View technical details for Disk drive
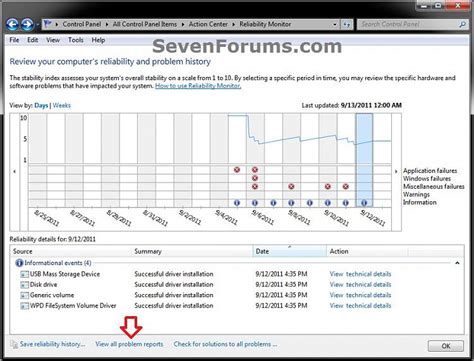The height and width of the screenshot is (361, 474). 360,285
